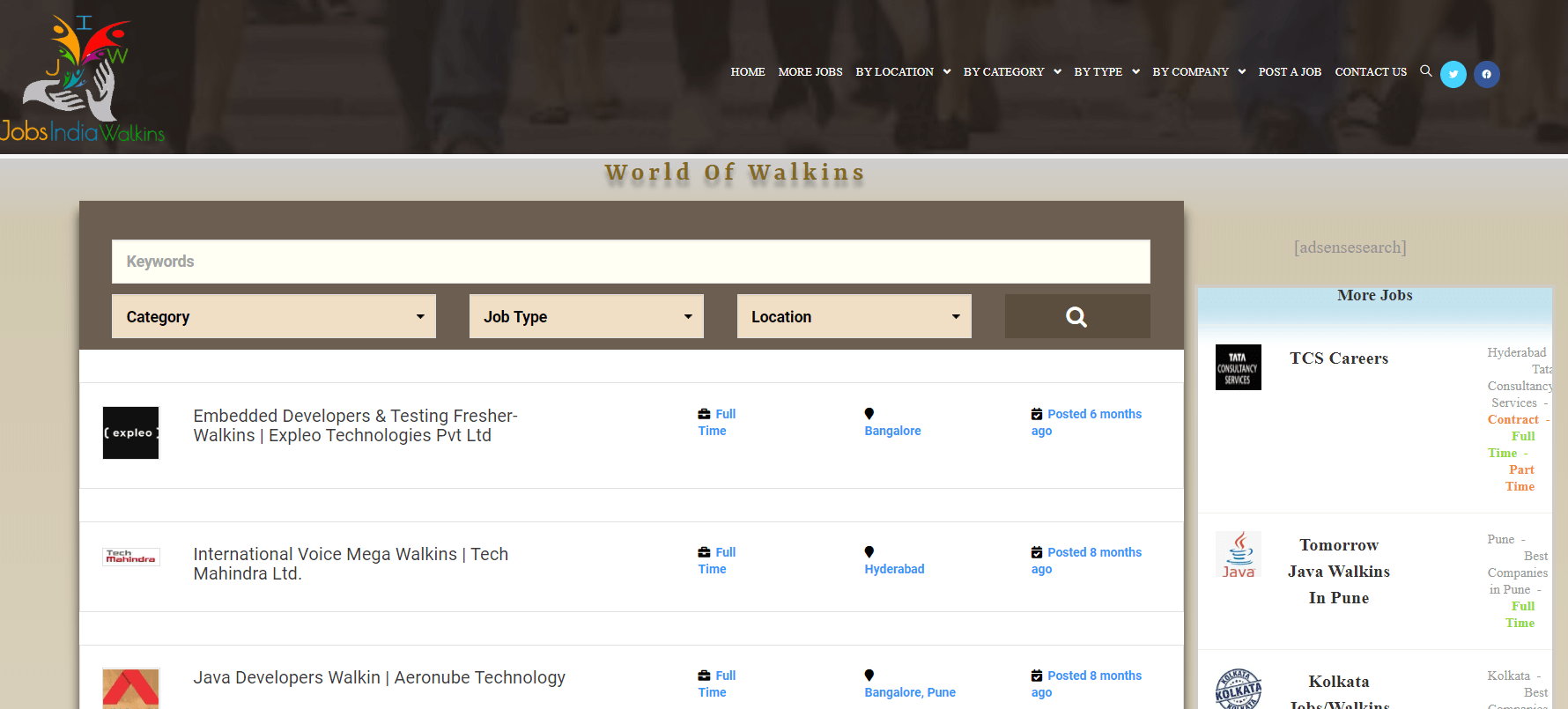Click Full Time in the Expleo row
Viewport: 1568px width, 709px height.
(x=717, y=422)
